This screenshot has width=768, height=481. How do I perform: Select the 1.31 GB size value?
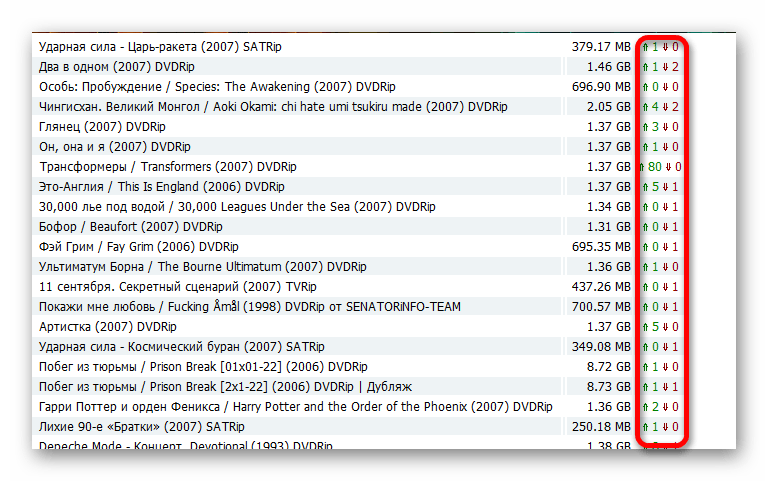coord(609,227)
